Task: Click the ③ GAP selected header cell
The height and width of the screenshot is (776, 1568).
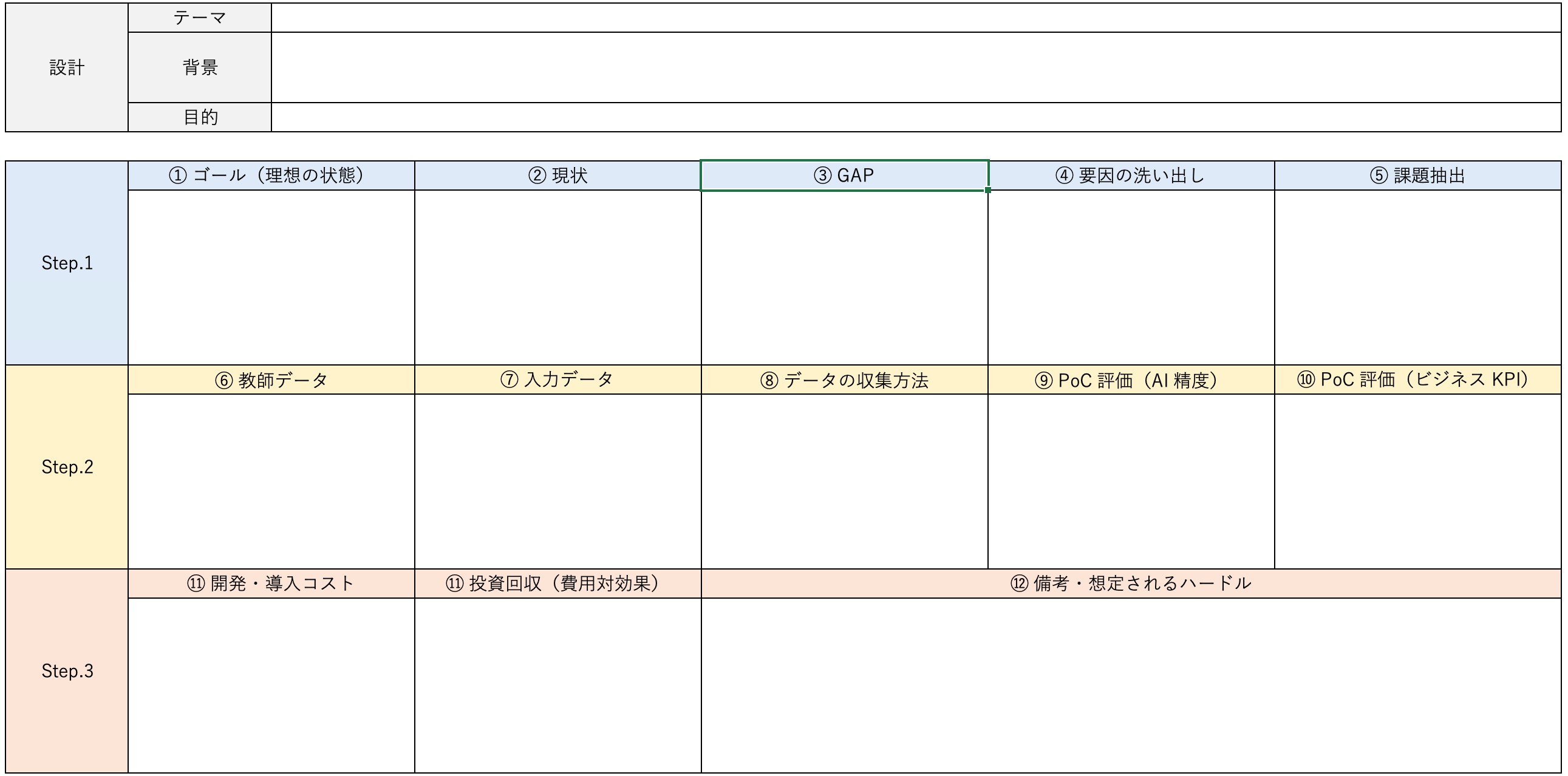Action: click(x=844, y=176)
